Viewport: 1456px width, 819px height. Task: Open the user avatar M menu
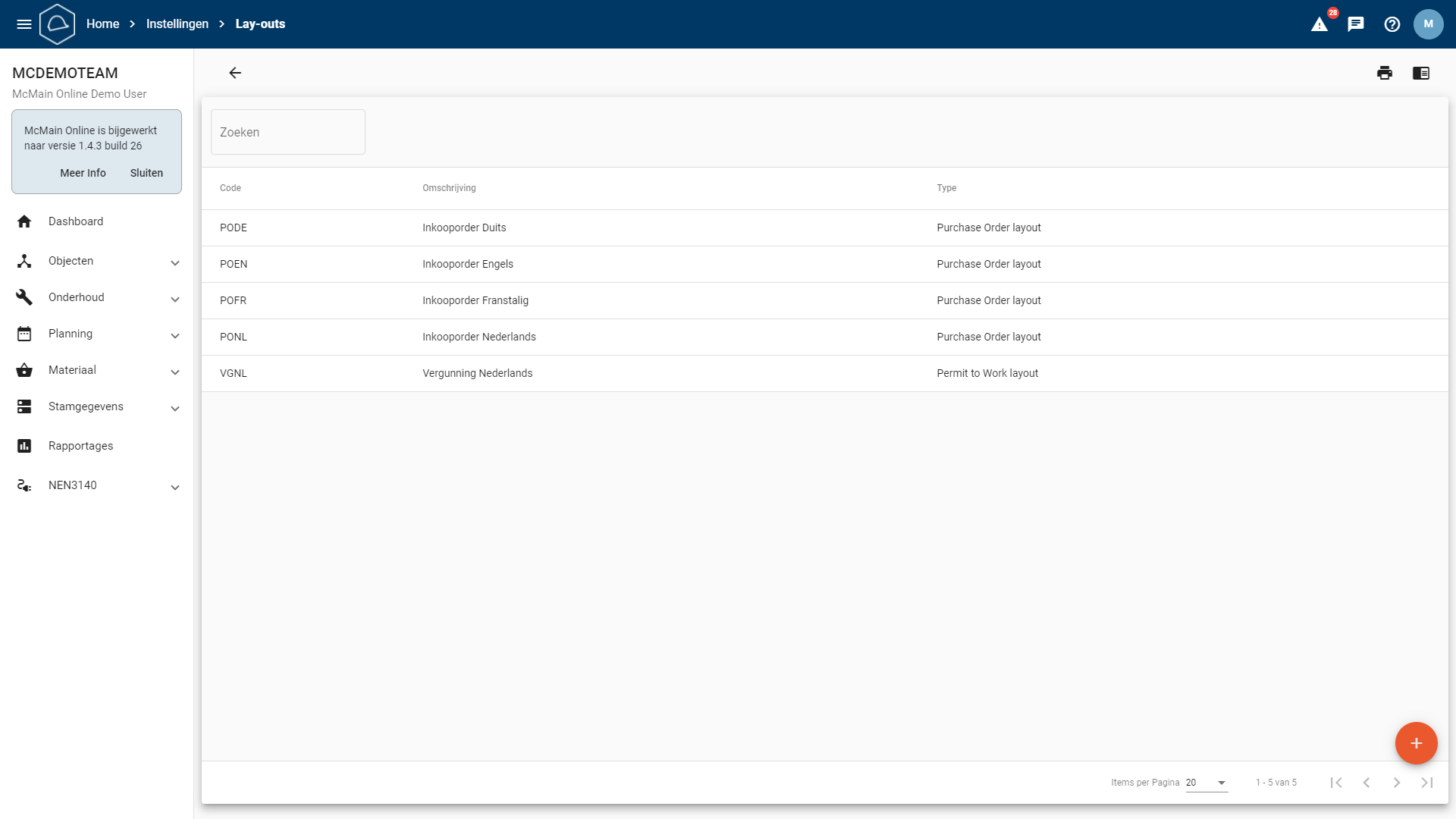1428,24
